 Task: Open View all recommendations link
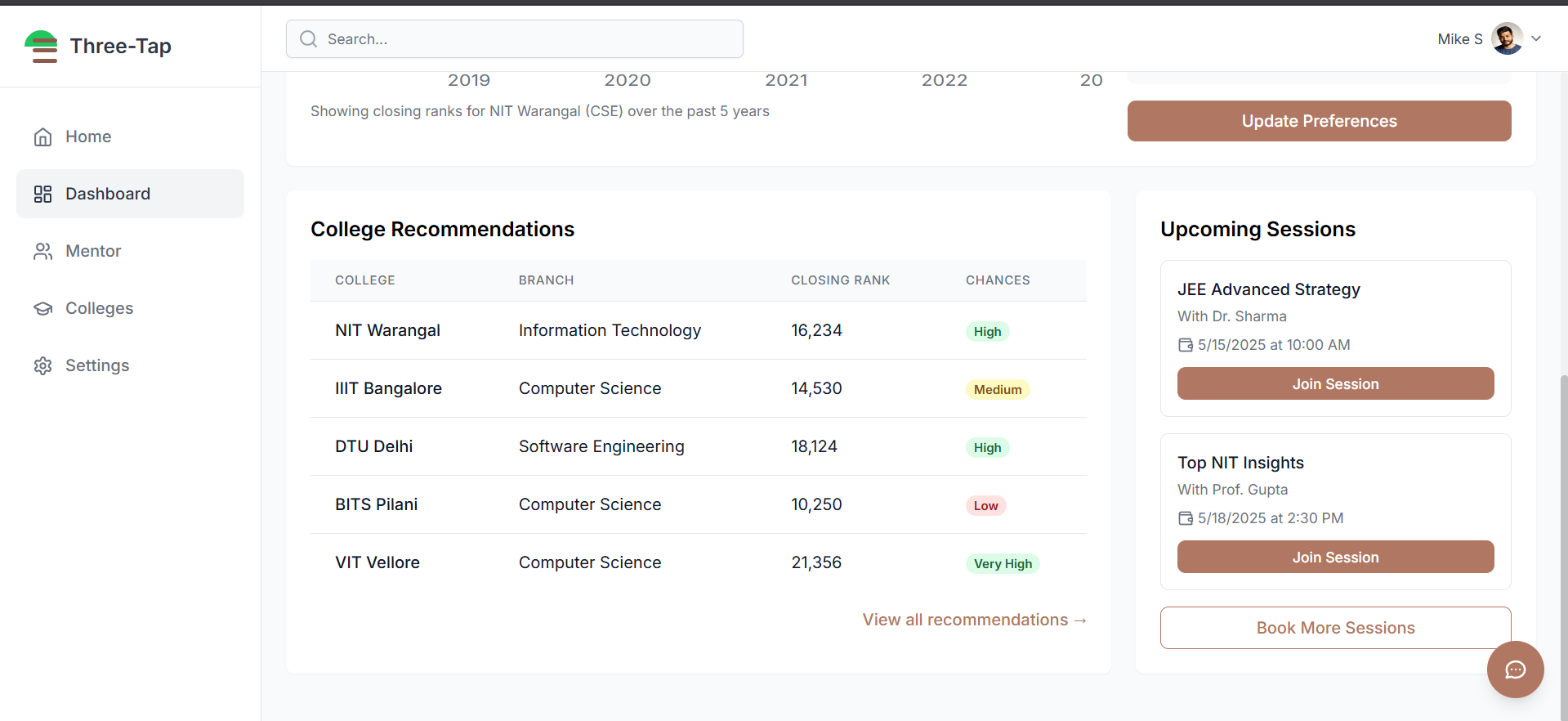[974, 620]
